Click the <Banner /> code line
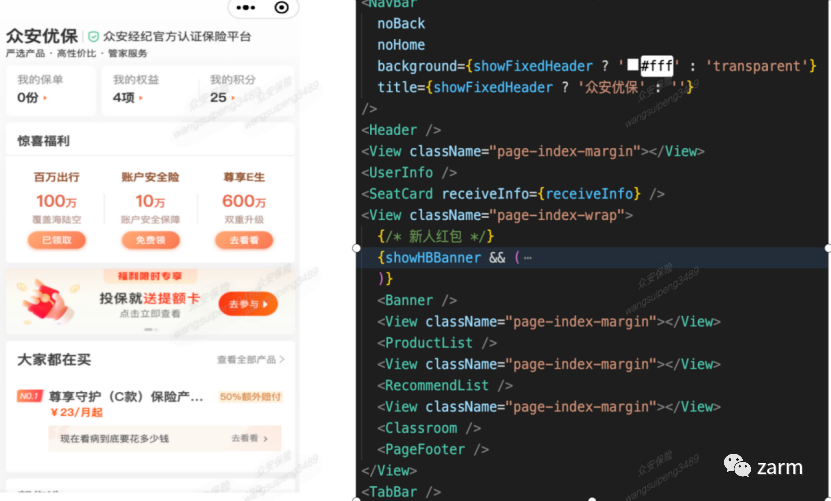This screenshot has height=501, width=831. tap(417, 300)
